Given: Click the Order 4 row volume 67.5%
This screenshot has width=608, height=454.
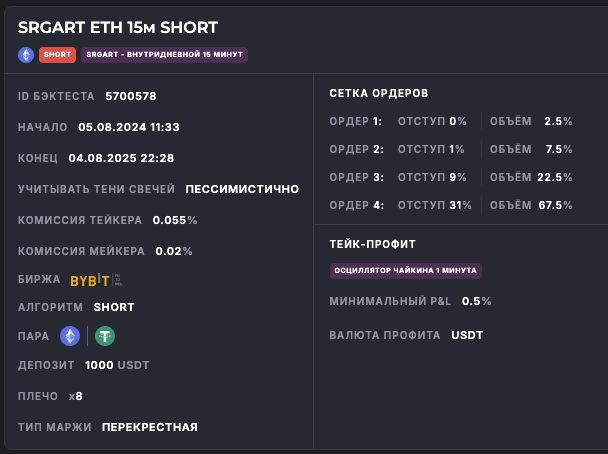Looking at the screenshot, I should (x=558, y=205).
